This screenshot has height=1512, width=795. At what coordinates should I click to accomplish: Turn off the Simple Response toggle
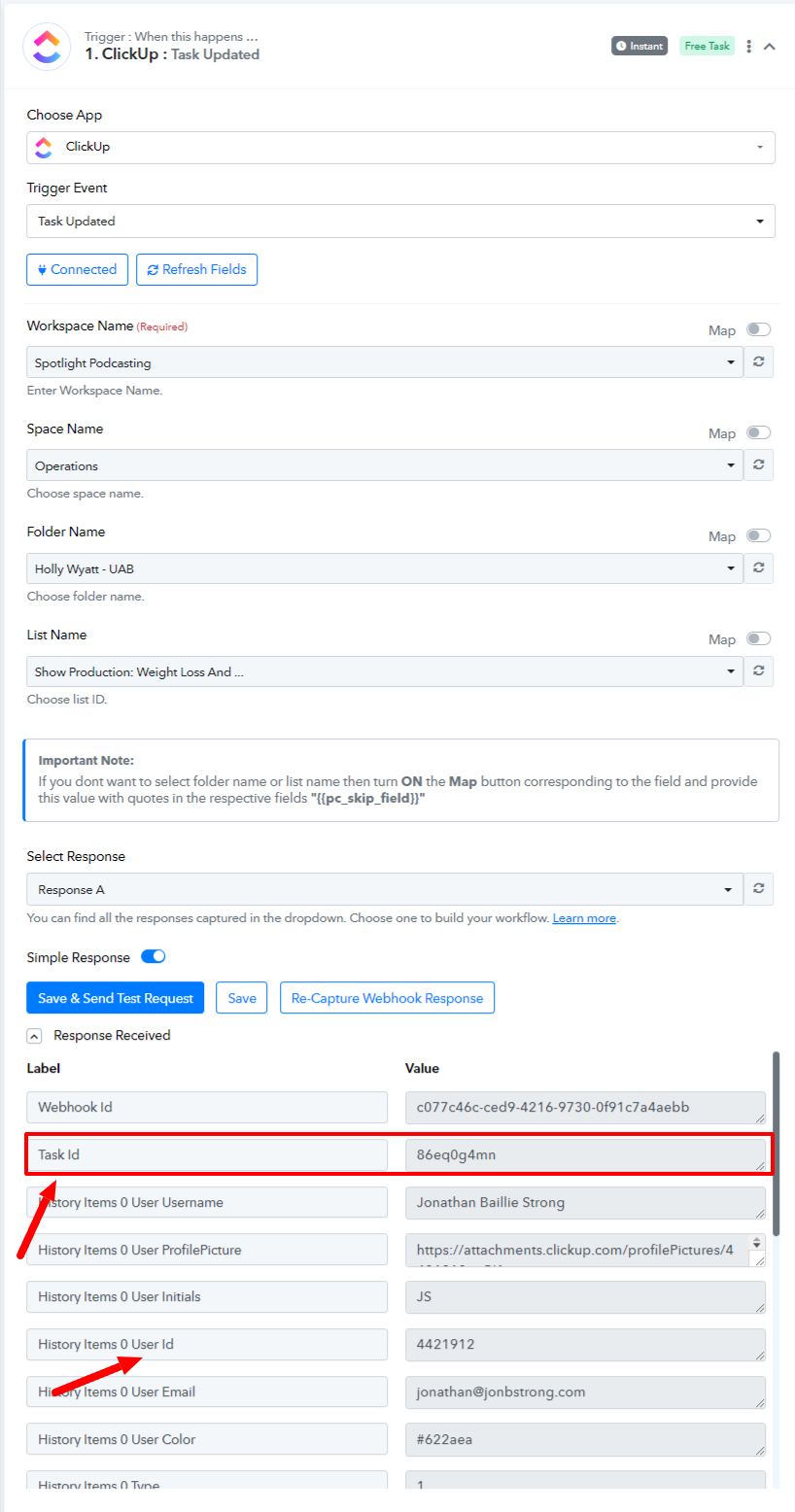(154, 956)
